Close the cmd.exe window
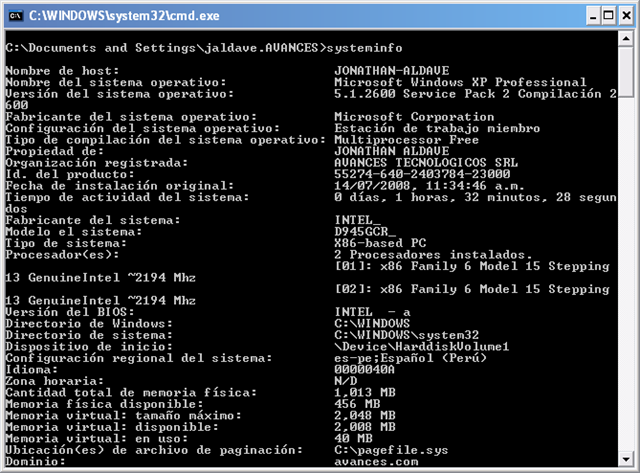Viewport: 640px width, 473px height. (626, 16)
